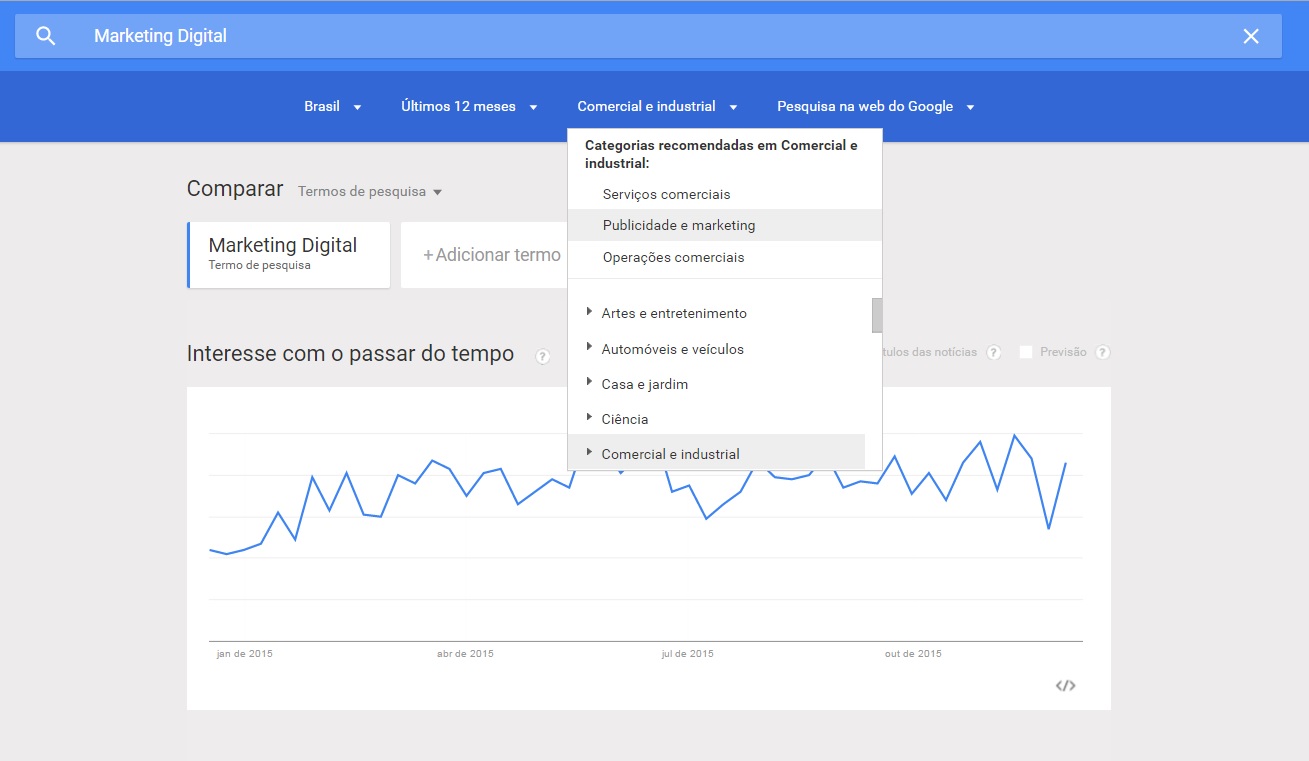Click Adicionar termo to add term
Viewport: 1309px width, 761px height.
point(491,255)
